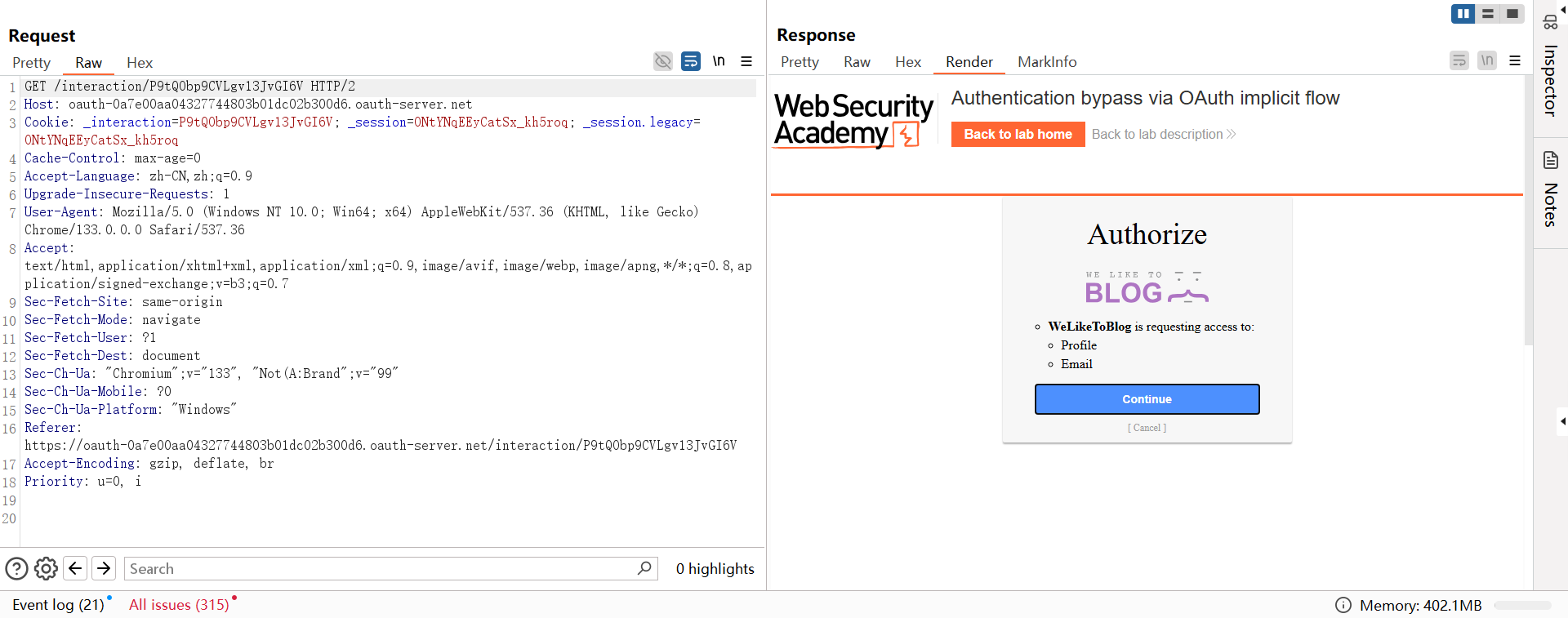Open the help icon beside the search bar
The image size is (1568, 618).
pyautogui.click(x=16, y=568)
